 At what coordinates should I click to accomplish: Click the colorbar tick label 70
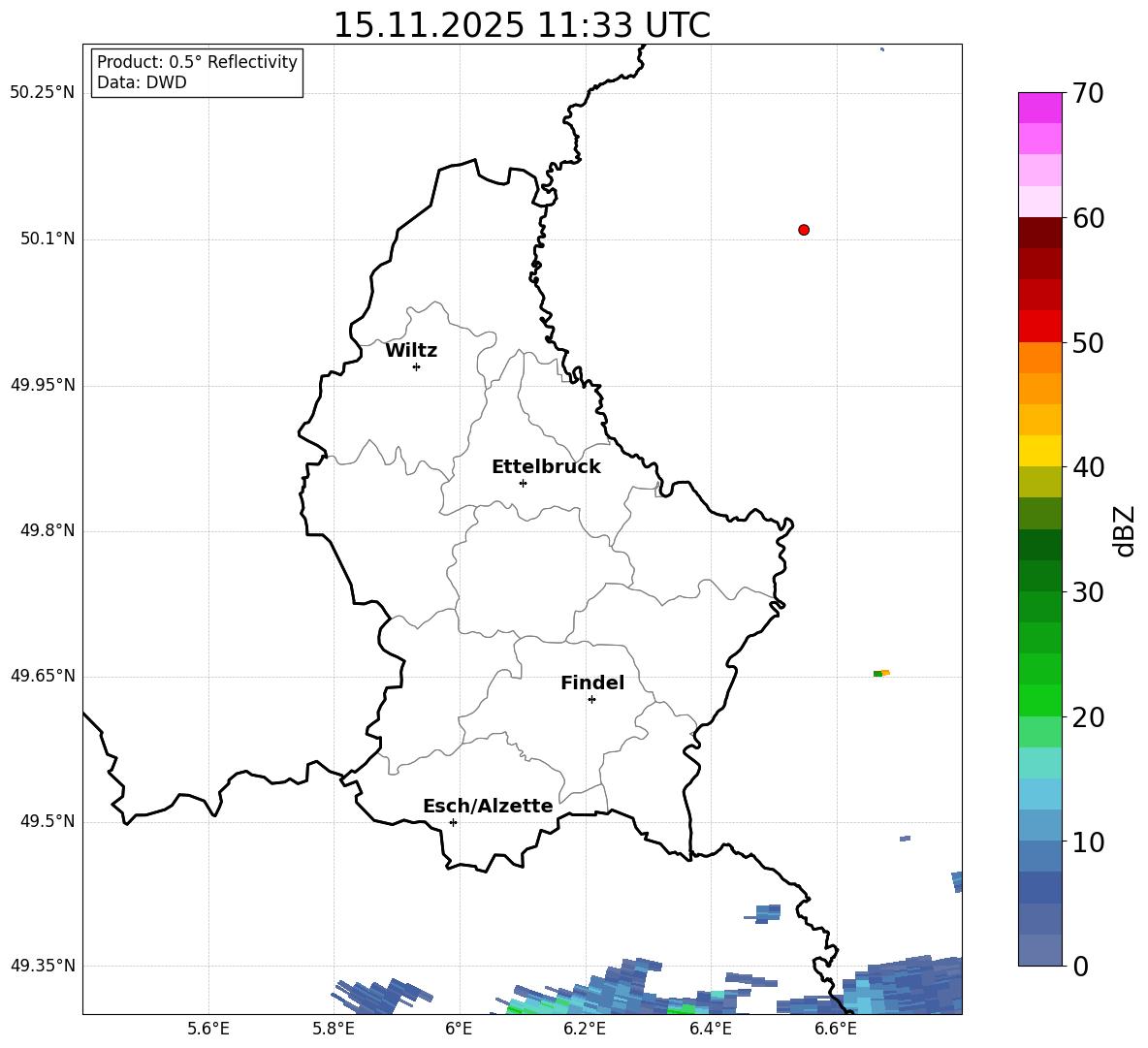click(x=1088, y=93)
